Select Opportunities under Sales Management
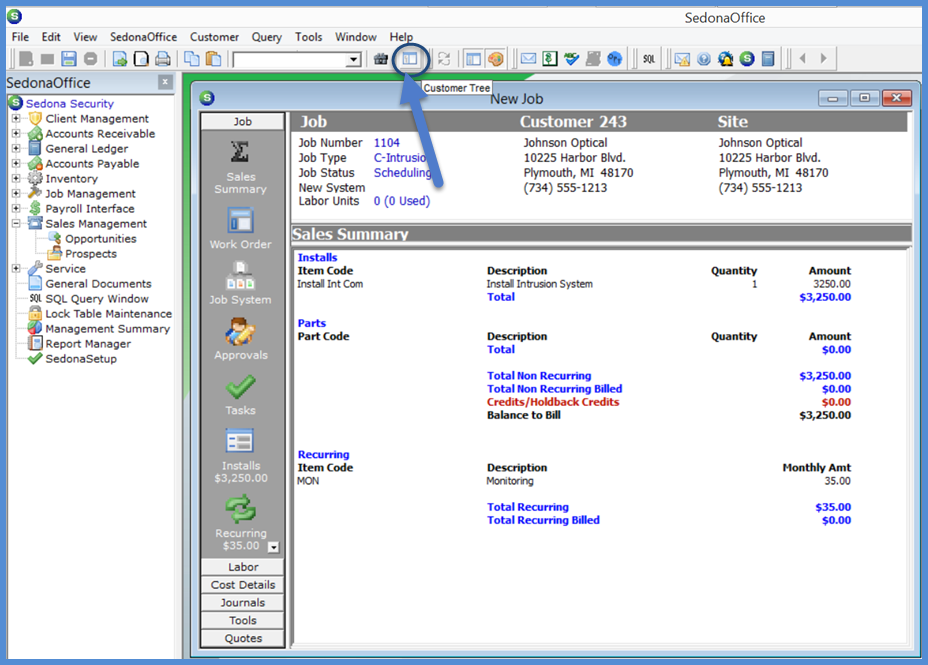Image resolution: width=928 pixels, height=665 pixels. 101,238
